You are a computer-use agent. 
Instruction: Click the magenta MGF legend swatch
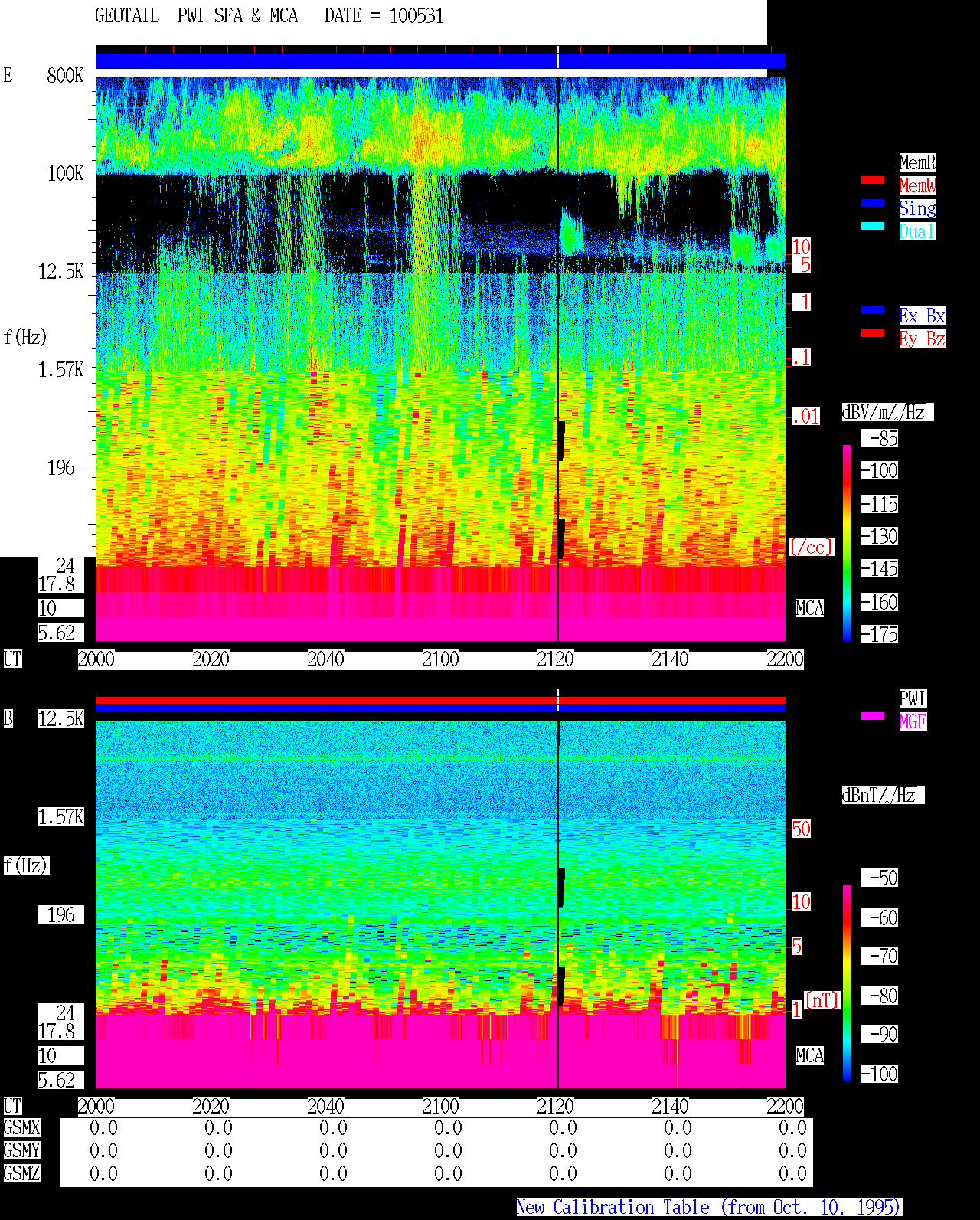click(873, 716)
